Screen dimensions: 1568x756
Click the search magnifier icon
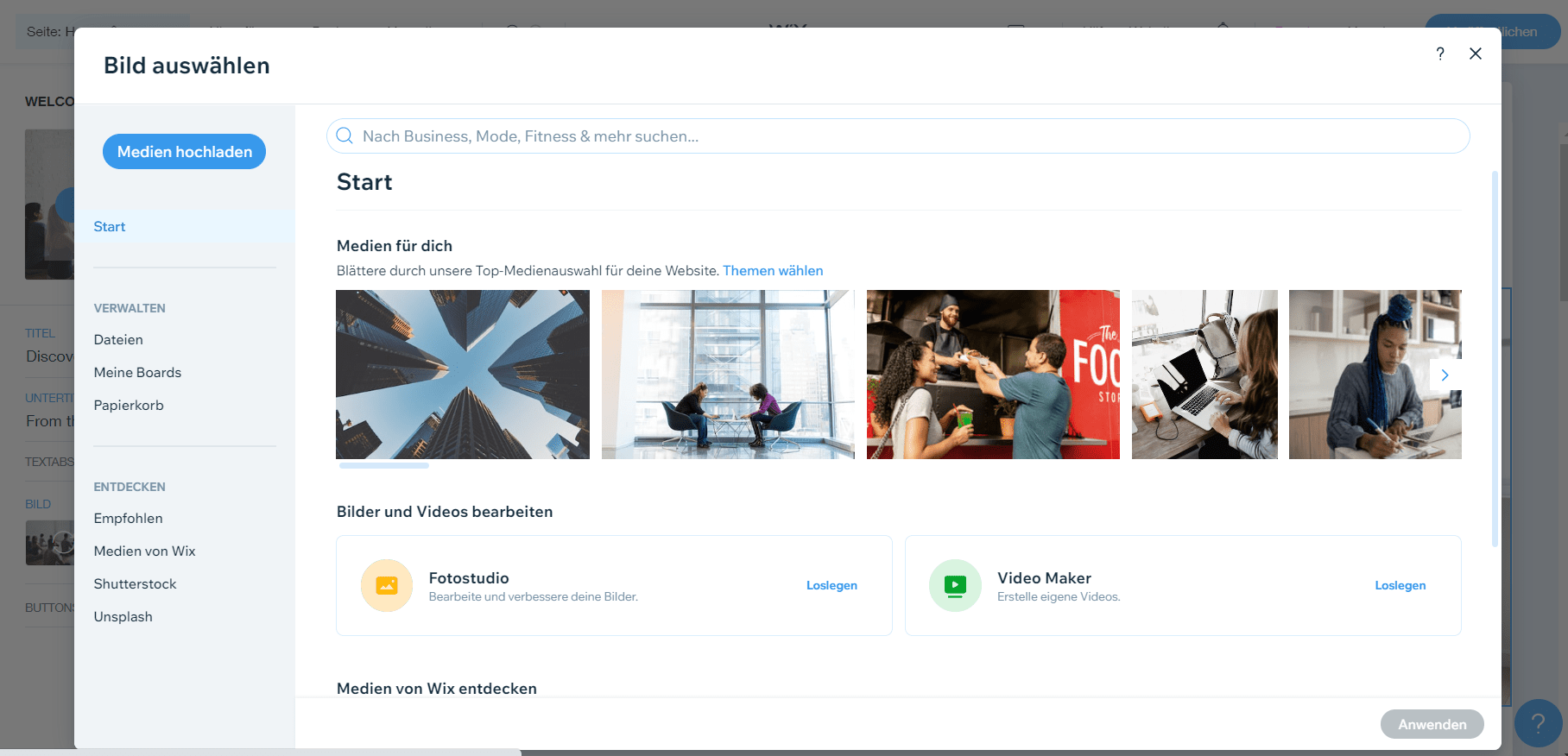[x=345, y=135]
